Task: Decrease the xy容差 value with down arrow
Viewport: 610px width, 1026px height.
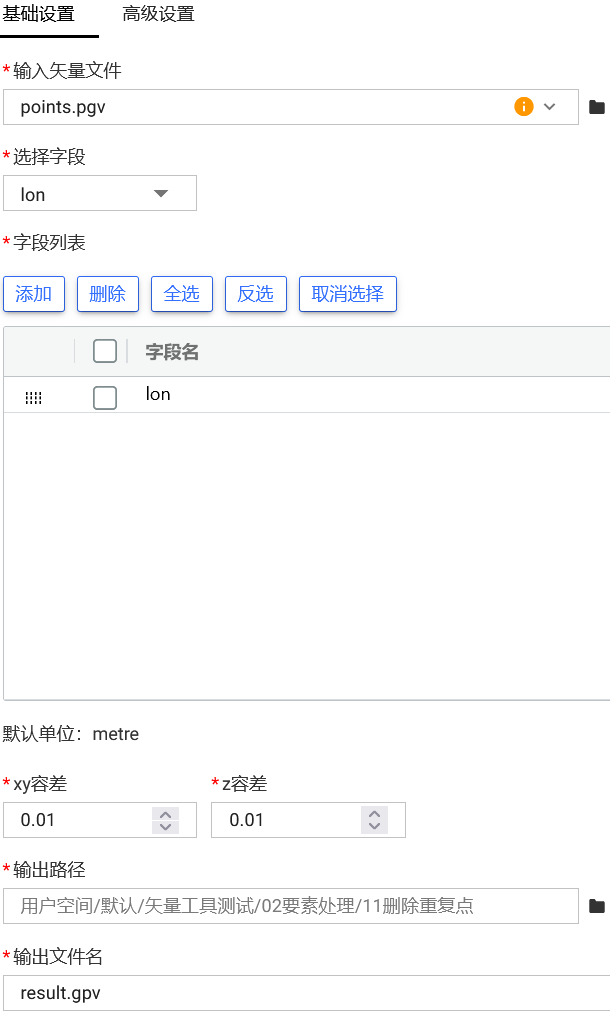Action: coord(165,826)
